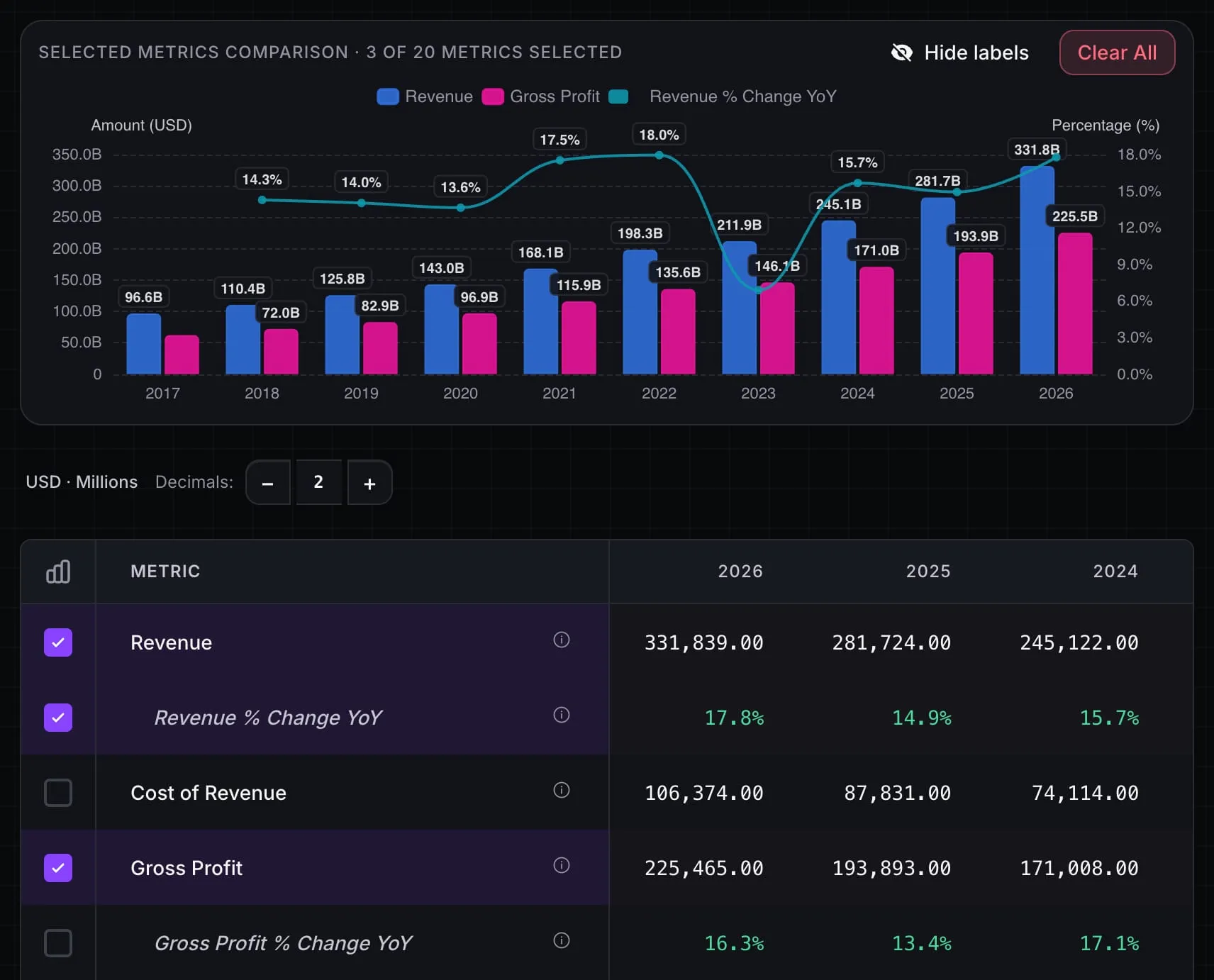Click the Hide labels text

[x=976, y=52]
